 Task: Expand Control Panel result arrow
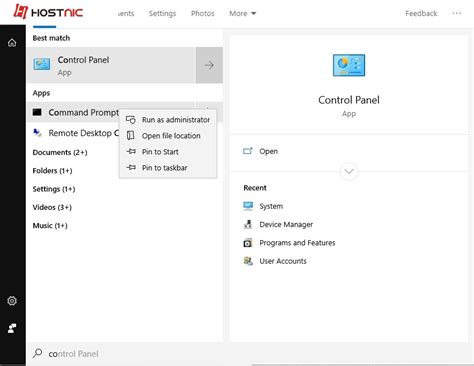[209, 65]
